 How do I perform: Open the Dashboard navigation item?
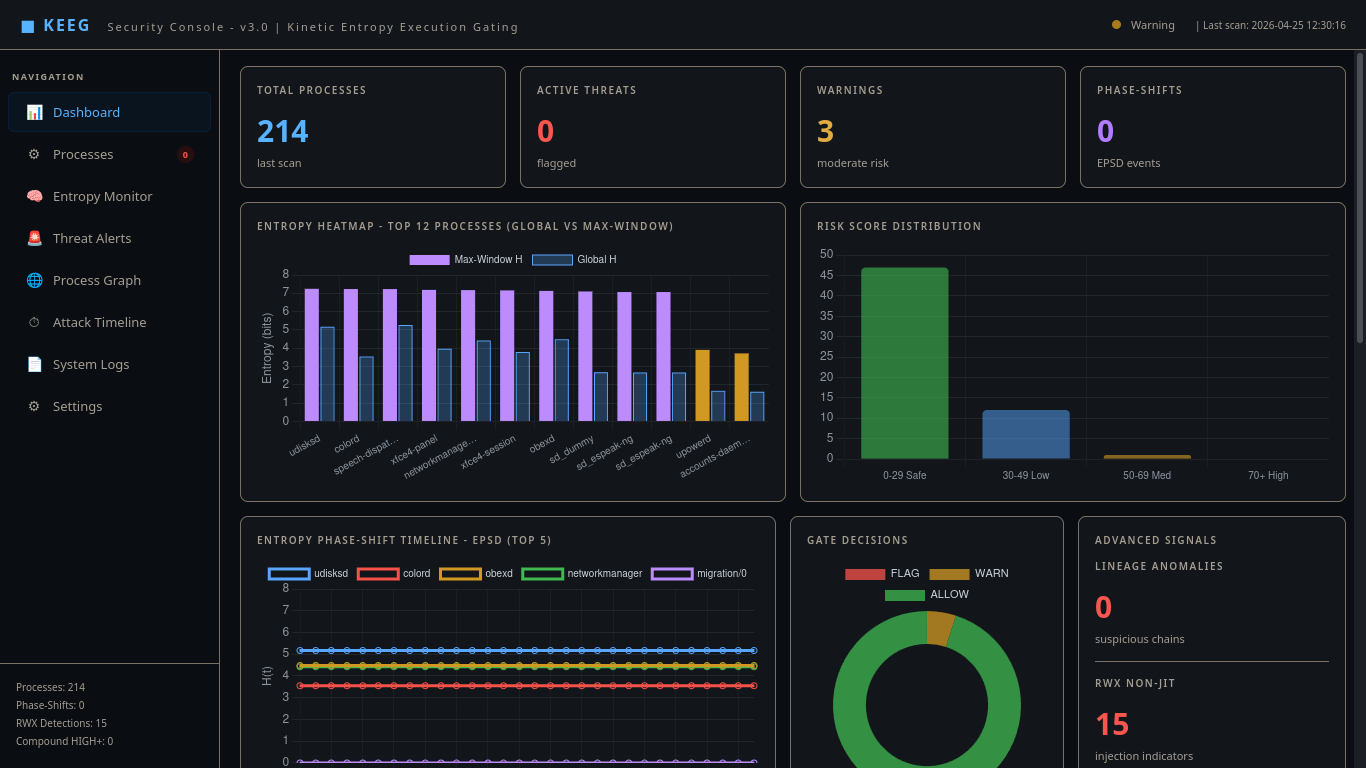click(109, 112)
